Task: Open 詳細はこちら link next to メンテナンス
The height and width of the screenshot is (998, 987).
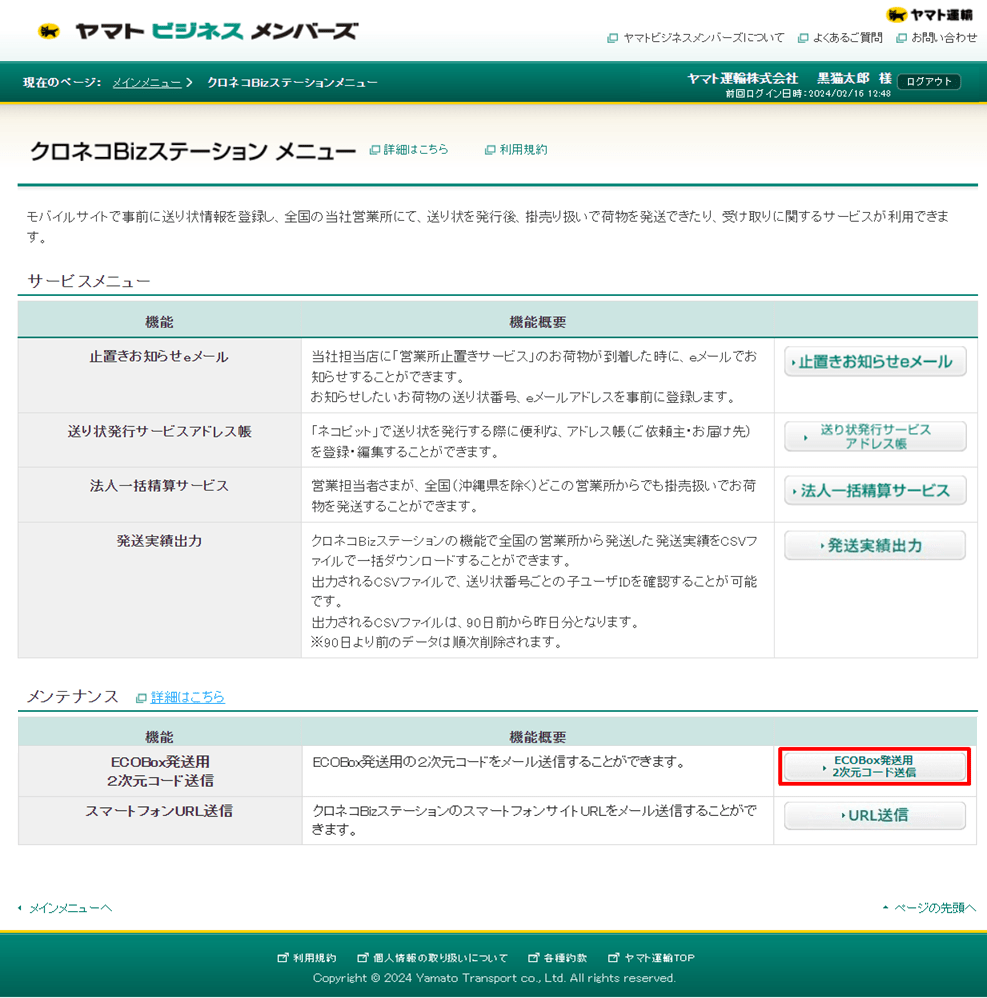Action: (x=188, y=698)
